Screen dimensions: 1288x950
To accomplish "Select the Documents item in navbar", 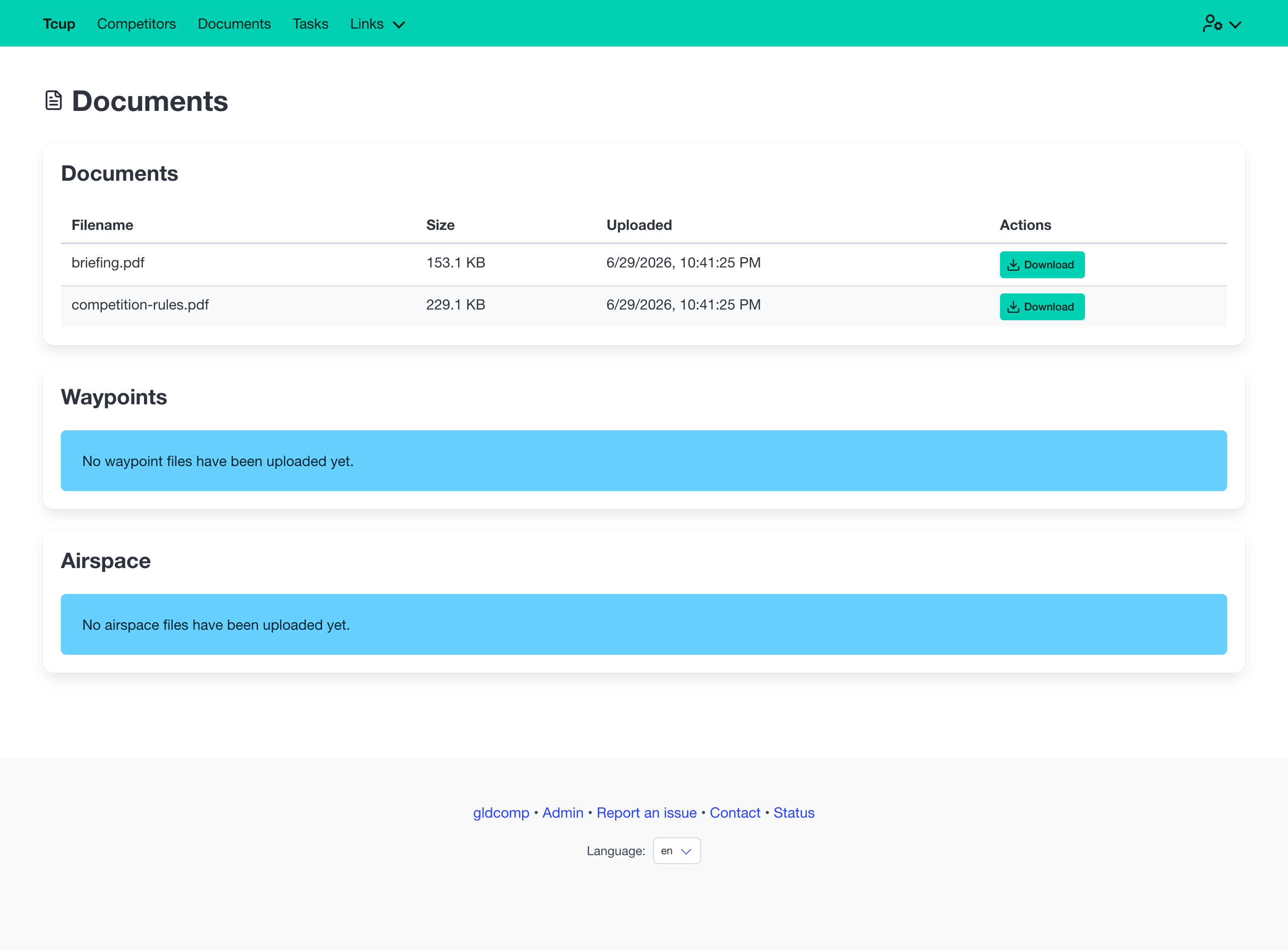I will (234, 24).
